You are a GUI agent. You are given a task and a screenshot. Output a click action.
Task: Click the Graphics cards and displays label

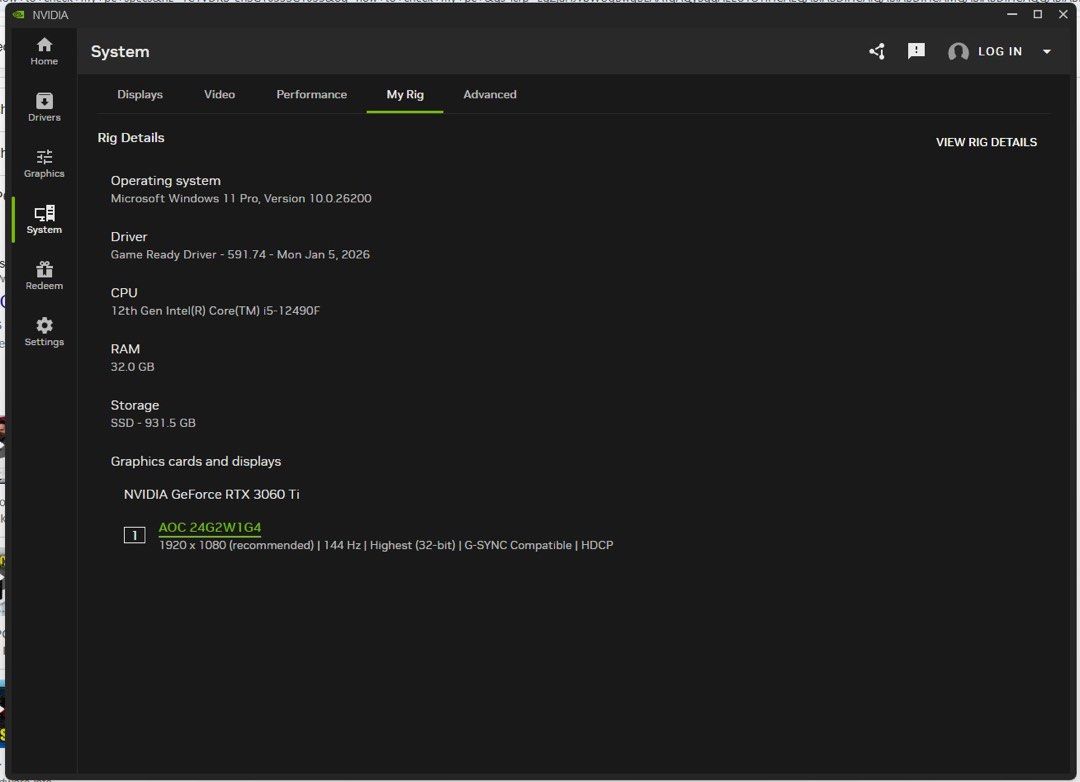point(196,462)
